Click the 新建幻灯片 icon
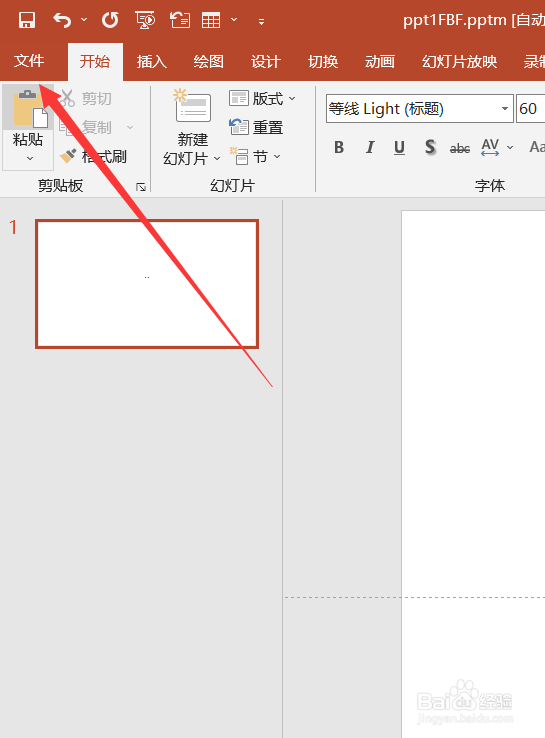Viewport: 545px width, 738px height. tap(192, 106)
